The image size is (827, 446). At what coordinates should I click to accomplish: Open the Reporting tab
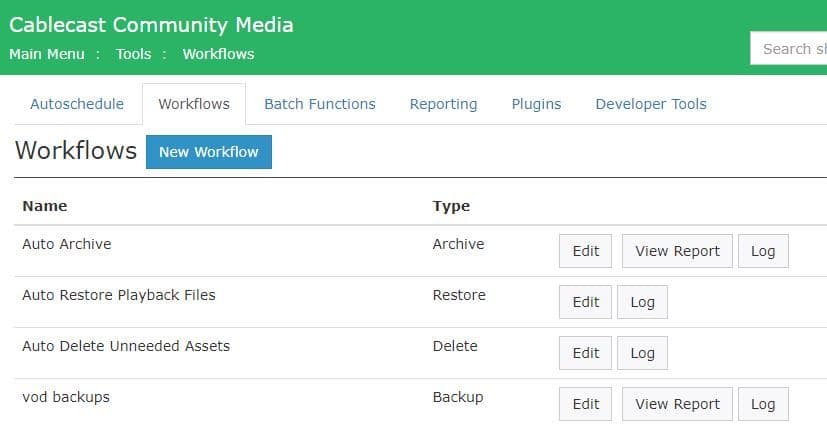point(443,104)
